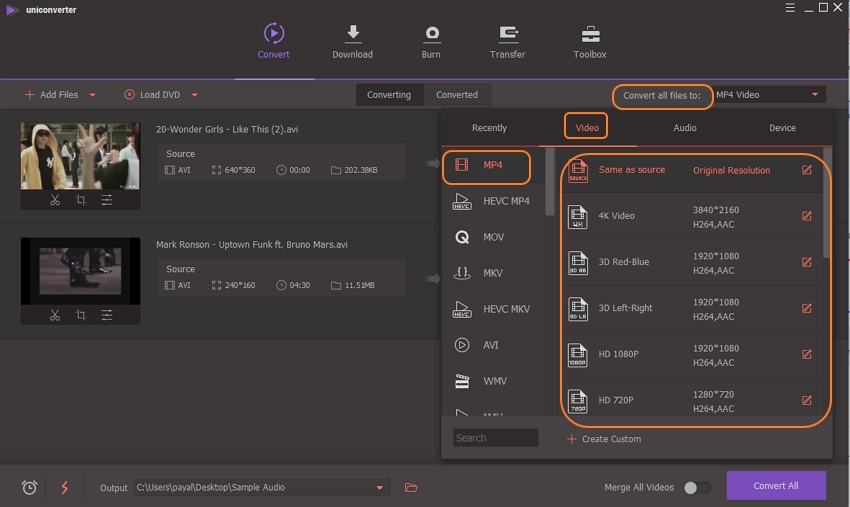Edit the Same as source preset

pos(807,170)
